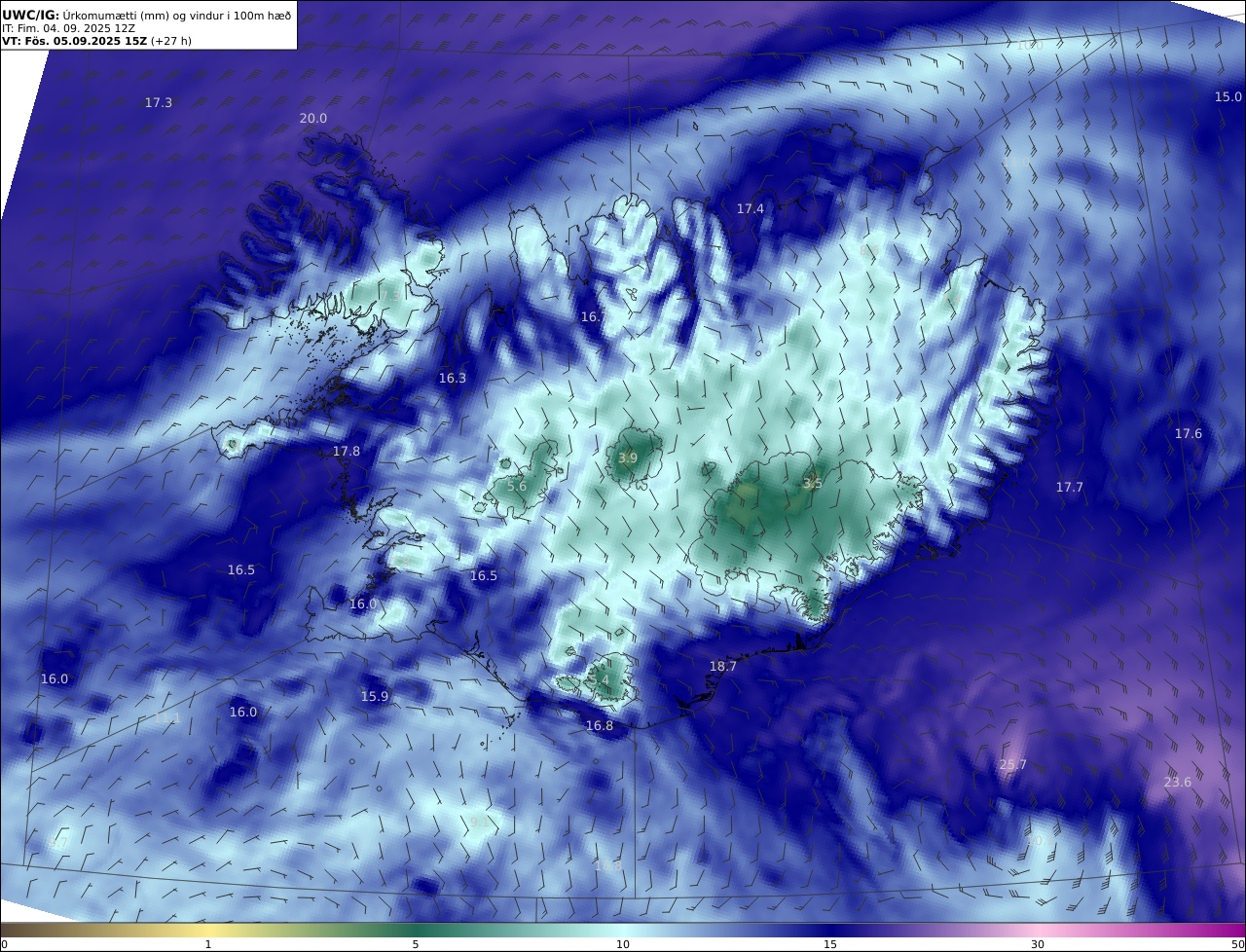Click the 15.0 value label
Image resolution: width=1246 pixels, height=952 pixels.
[x=1228, y=96]
